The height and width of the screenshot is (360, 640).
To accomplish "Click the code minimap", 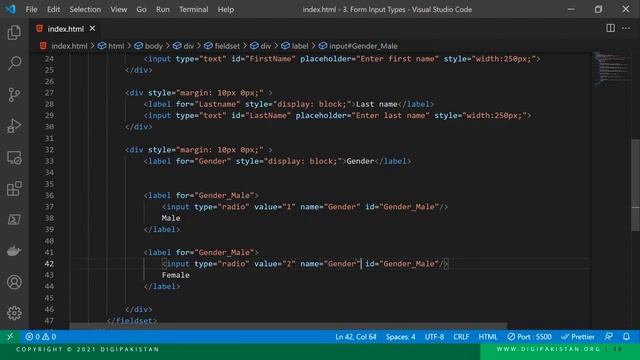I will click(611, 69).
